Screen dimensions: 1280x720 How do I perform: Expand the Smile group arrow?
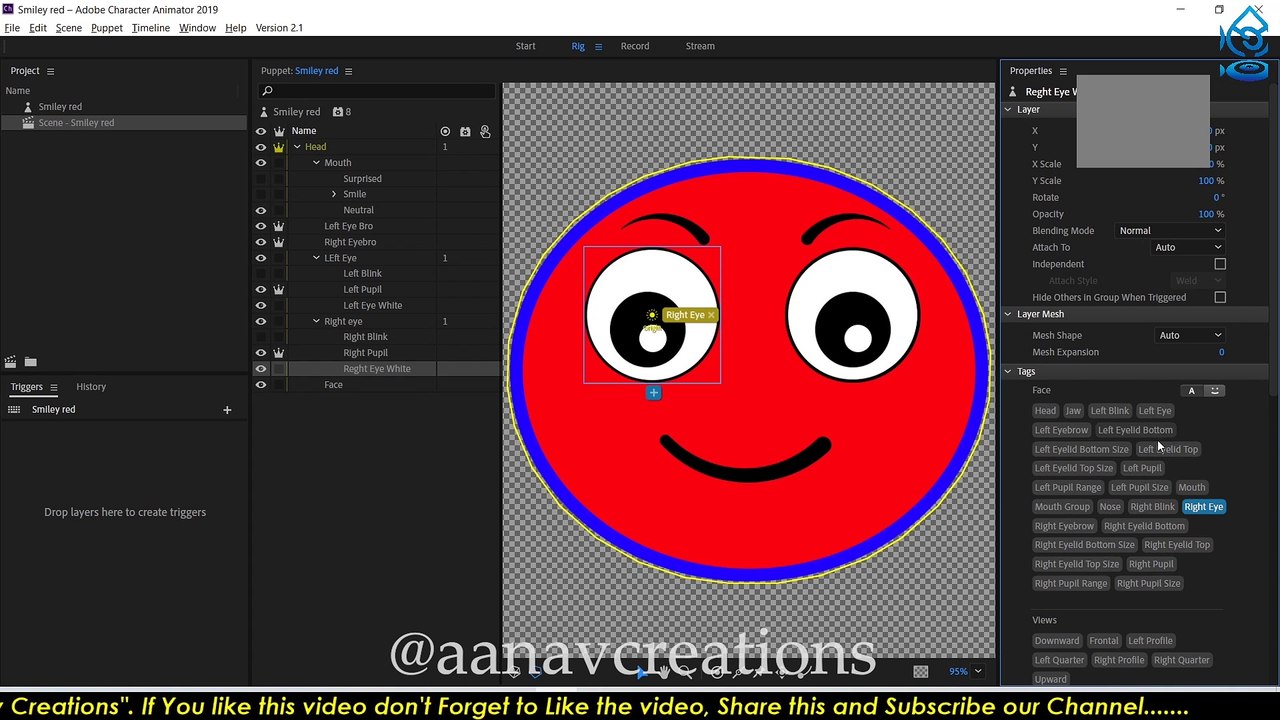334,195
